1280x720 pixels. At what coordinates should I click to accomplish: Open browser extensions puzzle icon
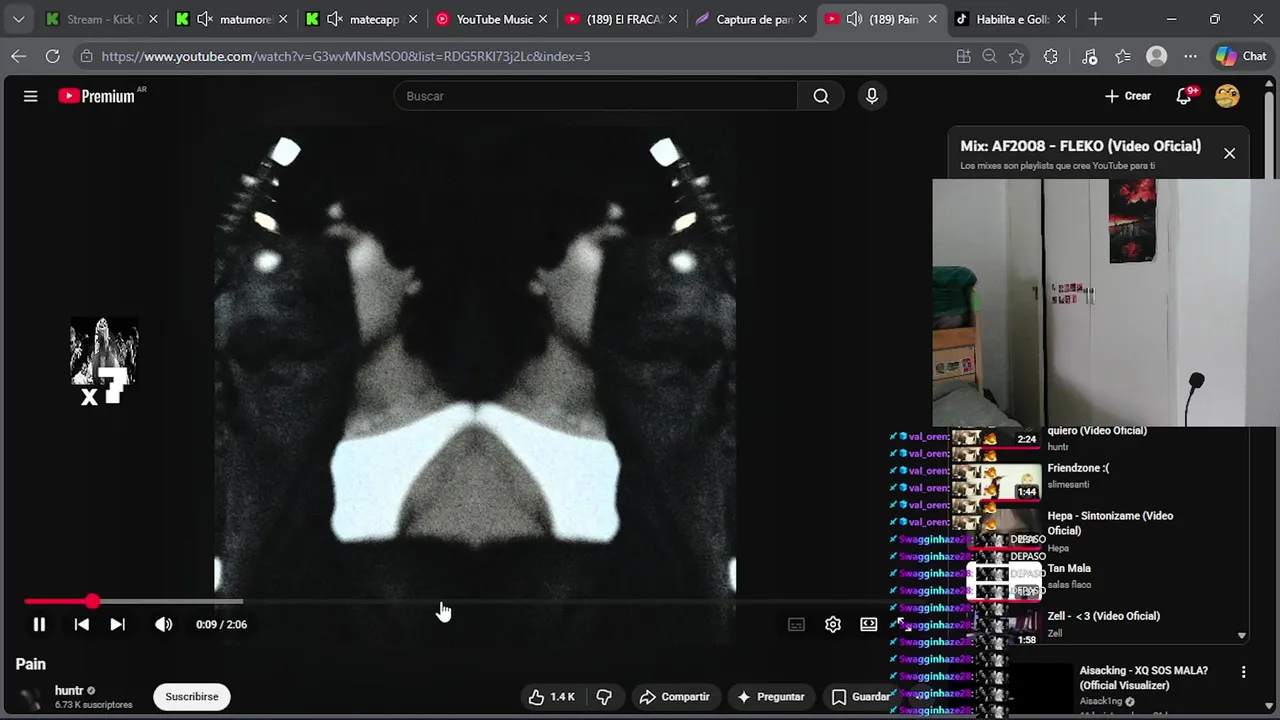pos(1050,56)
